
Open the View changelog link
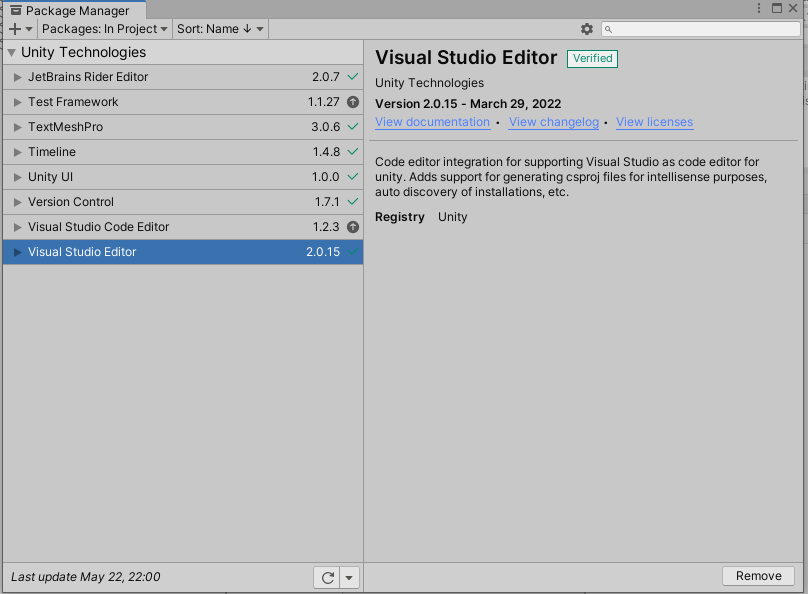(x=553, y=122)
